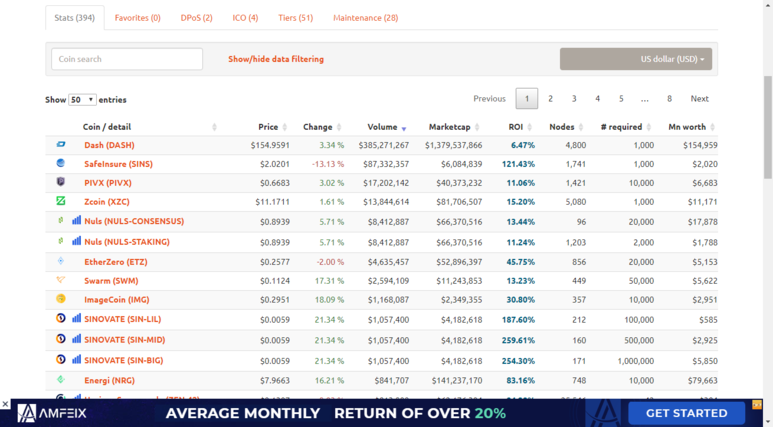Open the PIVX (PIVX) coin link
The width and height of the screenshot is (773, 427).
tap(107, 182)
